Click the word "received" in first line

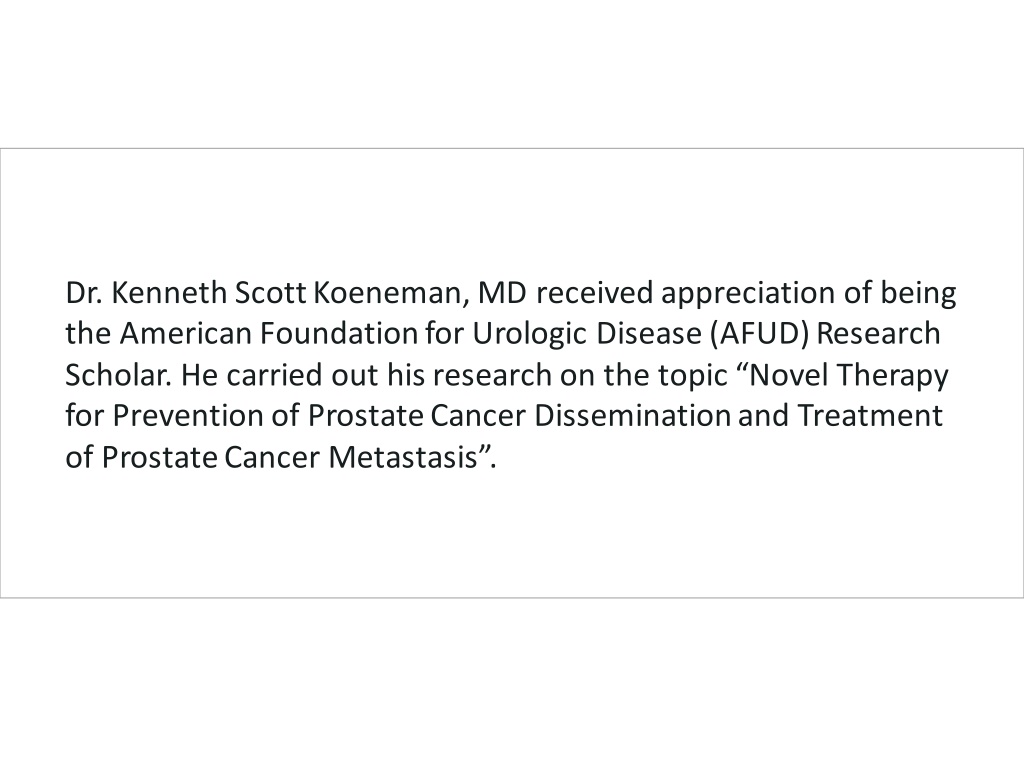[594, 293]
